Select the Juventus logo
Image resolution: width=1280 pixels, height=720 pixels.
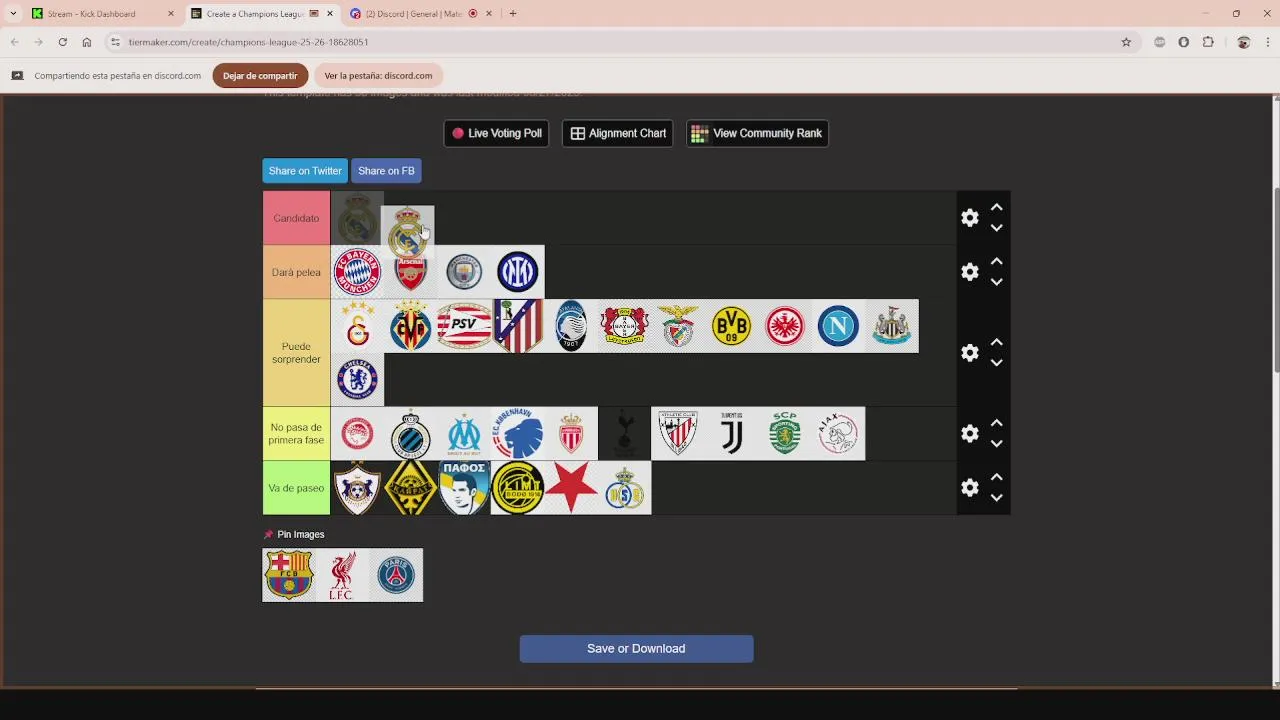coord(731,434)
